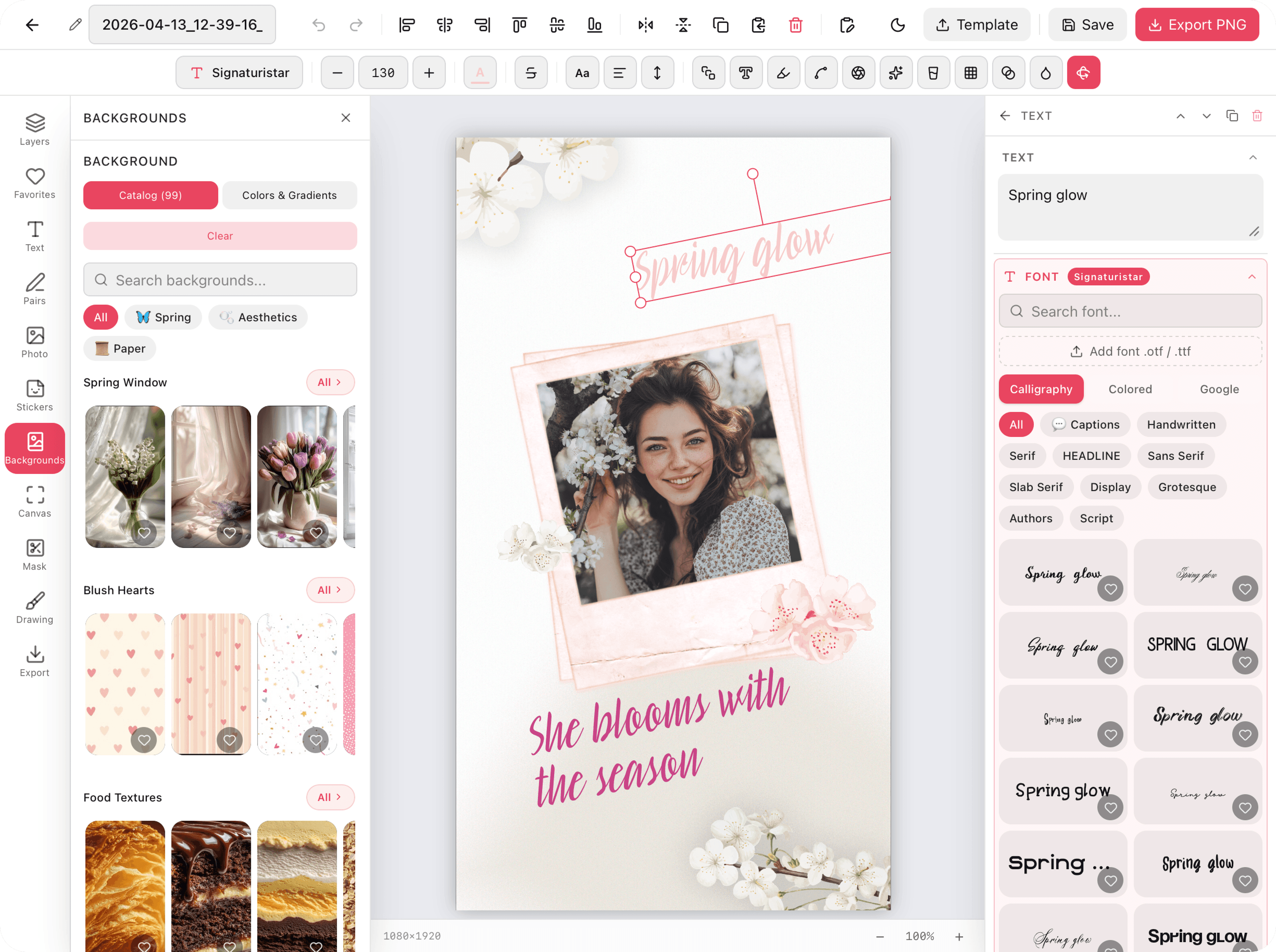Open the Mask tool panel
The image size is (1276, 952).
[34, 553]
